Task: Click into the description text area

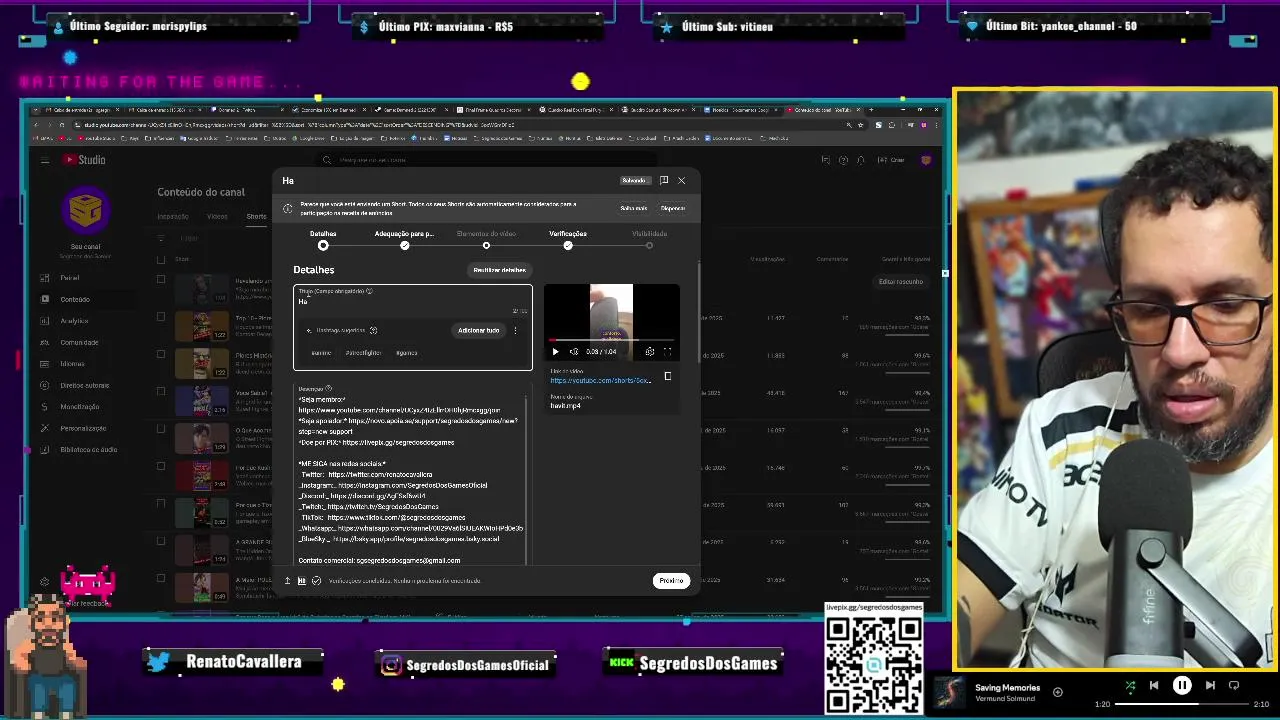Action: (x=411, y=474)
